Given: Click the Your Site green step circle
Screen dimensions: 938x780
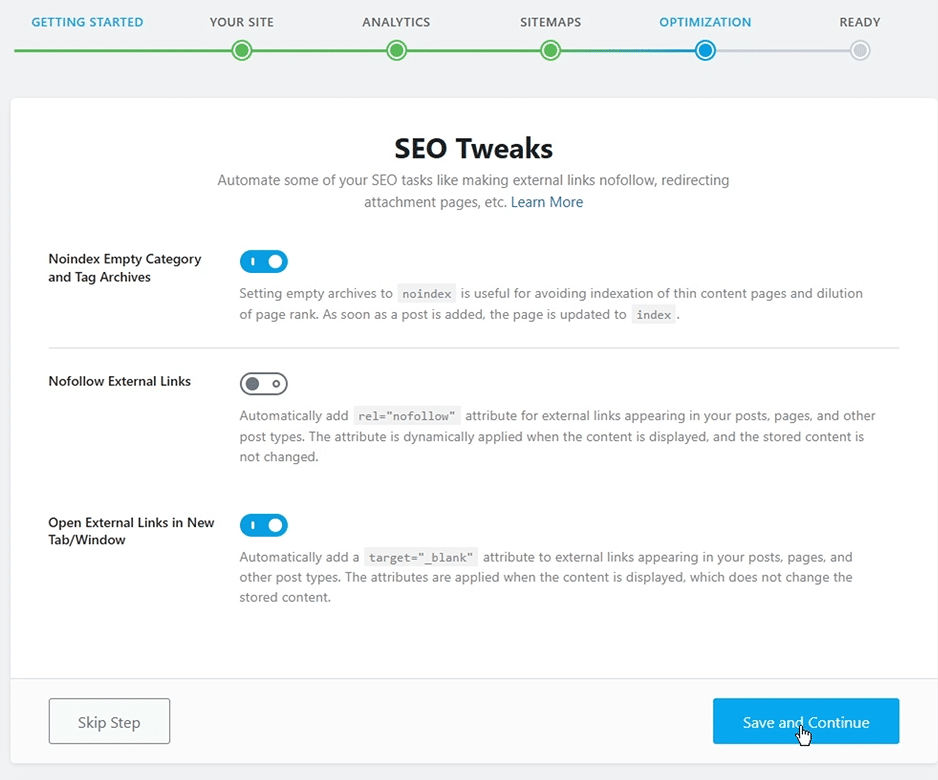Looking at the screenshot, I should click(x=242, y=51).
